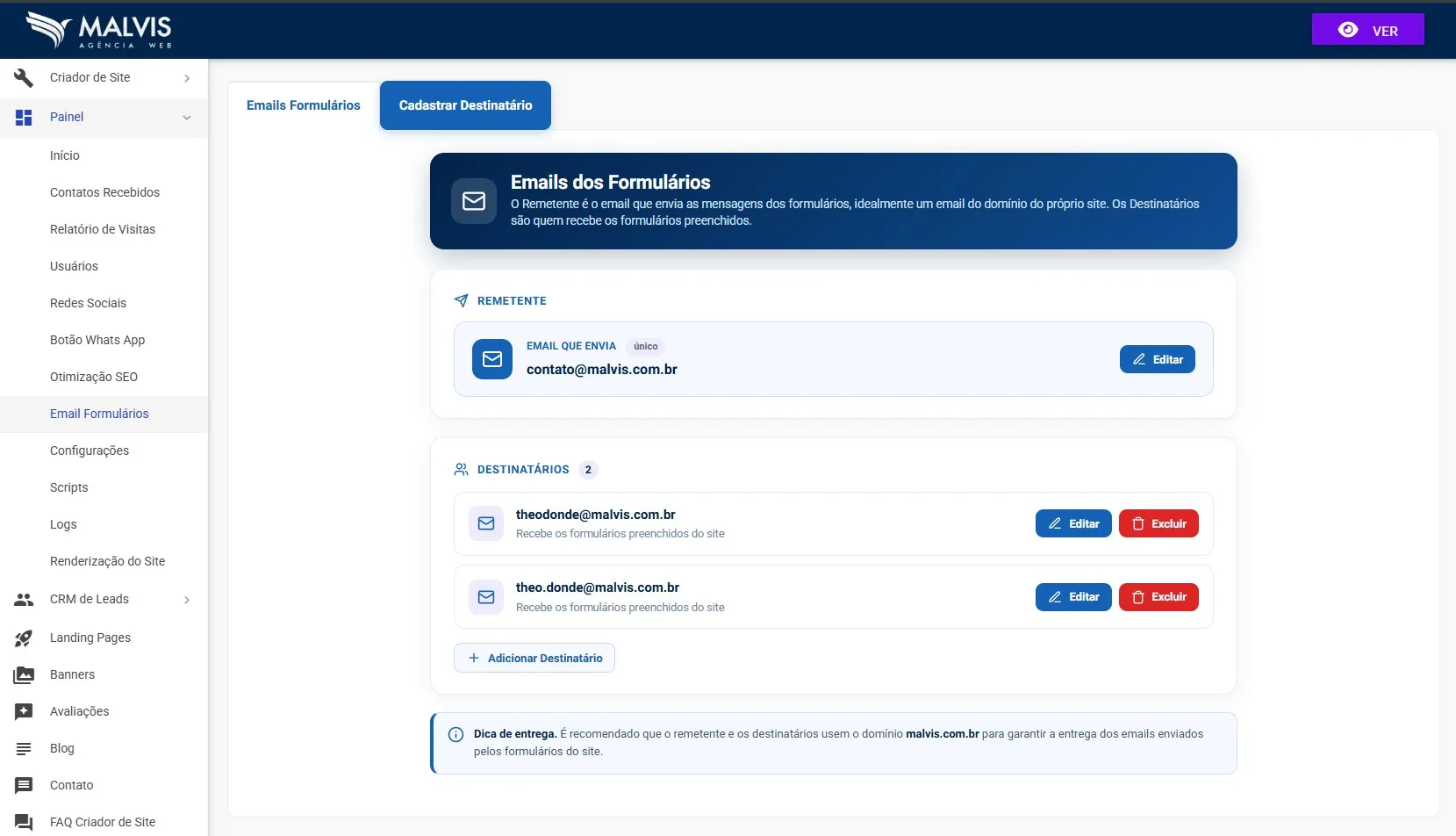
Task: Go to Usuários page
Action: pos(74,266)
